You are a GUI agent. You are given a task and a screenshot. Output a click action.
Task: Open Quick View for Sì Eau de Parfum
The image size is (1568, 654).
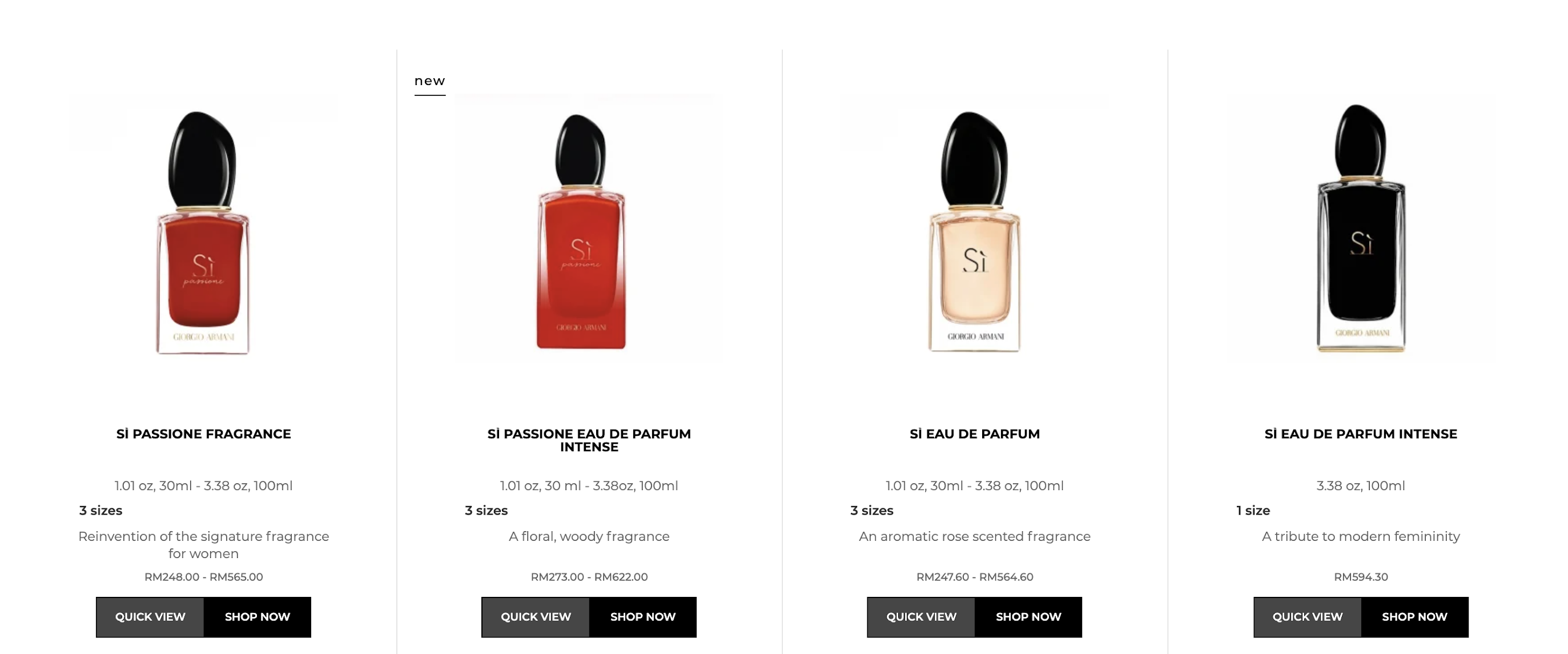click(x=921, y=617)
